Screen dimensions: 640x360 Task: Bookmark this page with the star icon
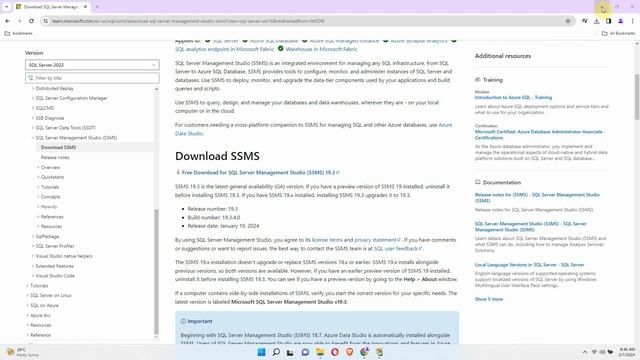click(568, 21)
